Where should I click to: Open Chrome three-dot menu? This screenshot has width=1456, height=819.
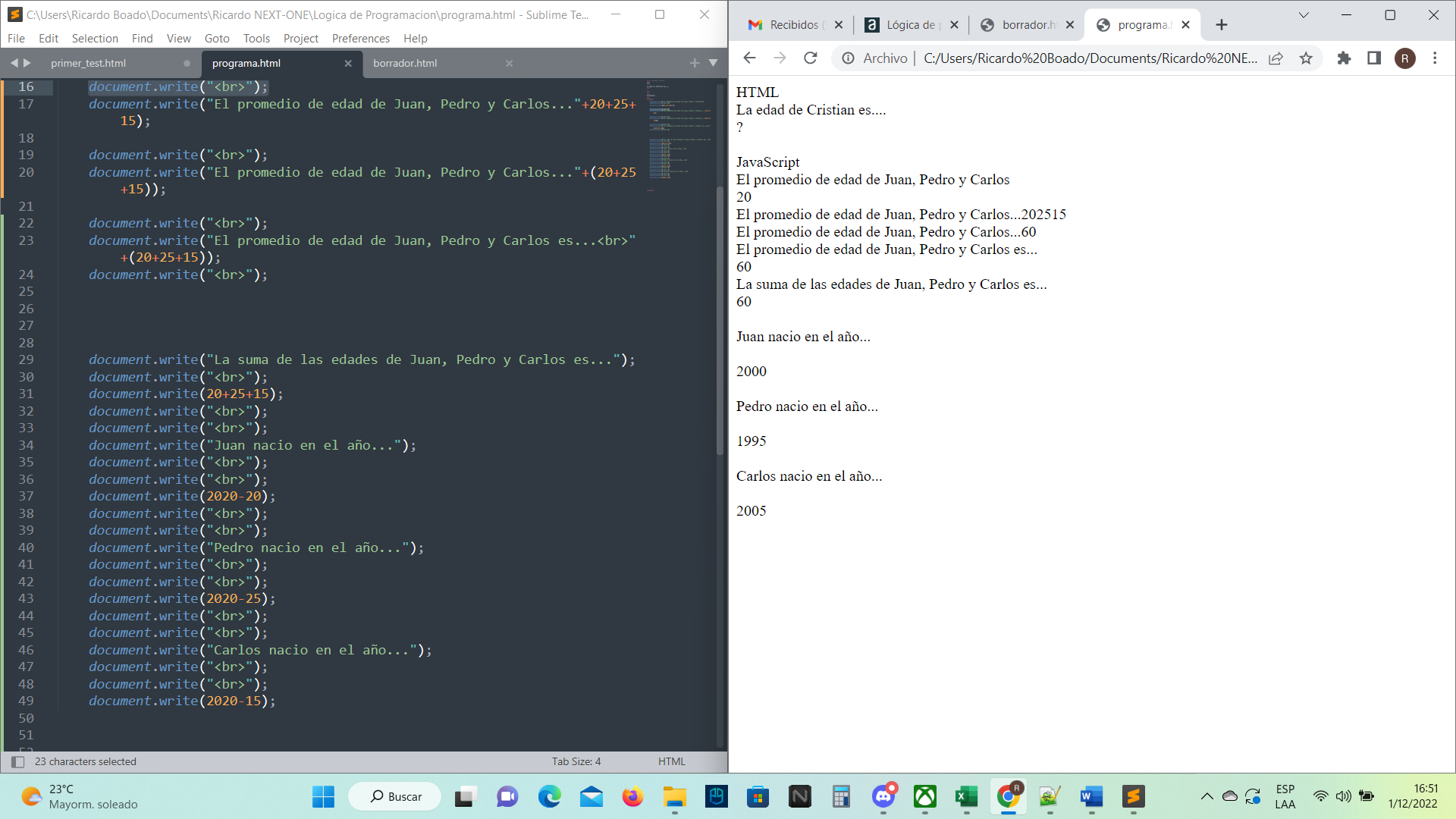[1435, 58]
